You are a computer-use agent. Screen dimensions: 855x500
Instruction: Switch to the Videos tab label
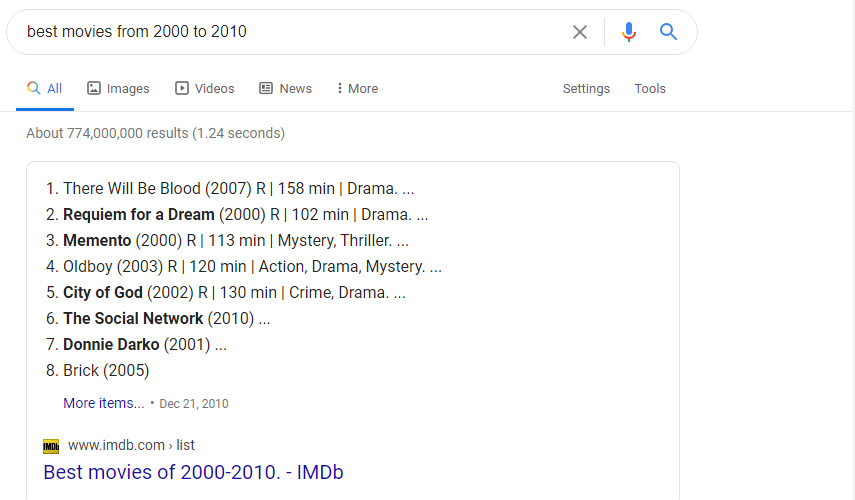[215, 88]
